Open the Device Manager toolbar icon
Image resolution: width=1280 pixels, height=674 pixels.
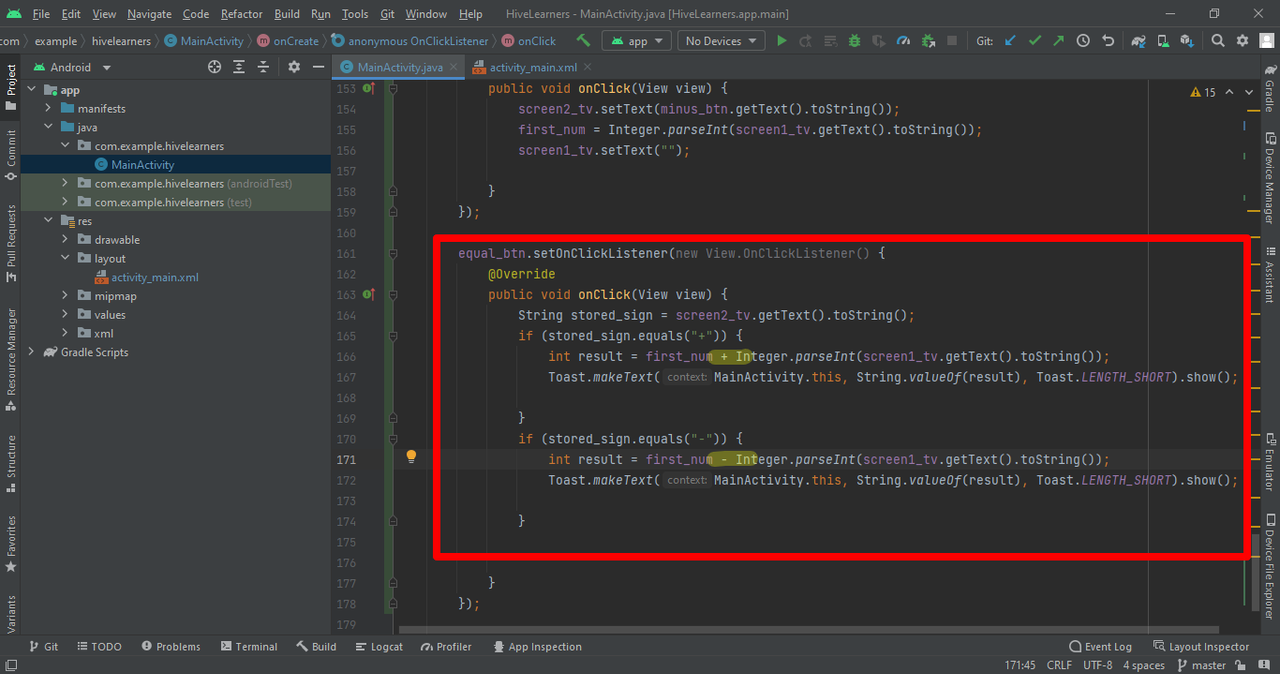[1162, 41]
